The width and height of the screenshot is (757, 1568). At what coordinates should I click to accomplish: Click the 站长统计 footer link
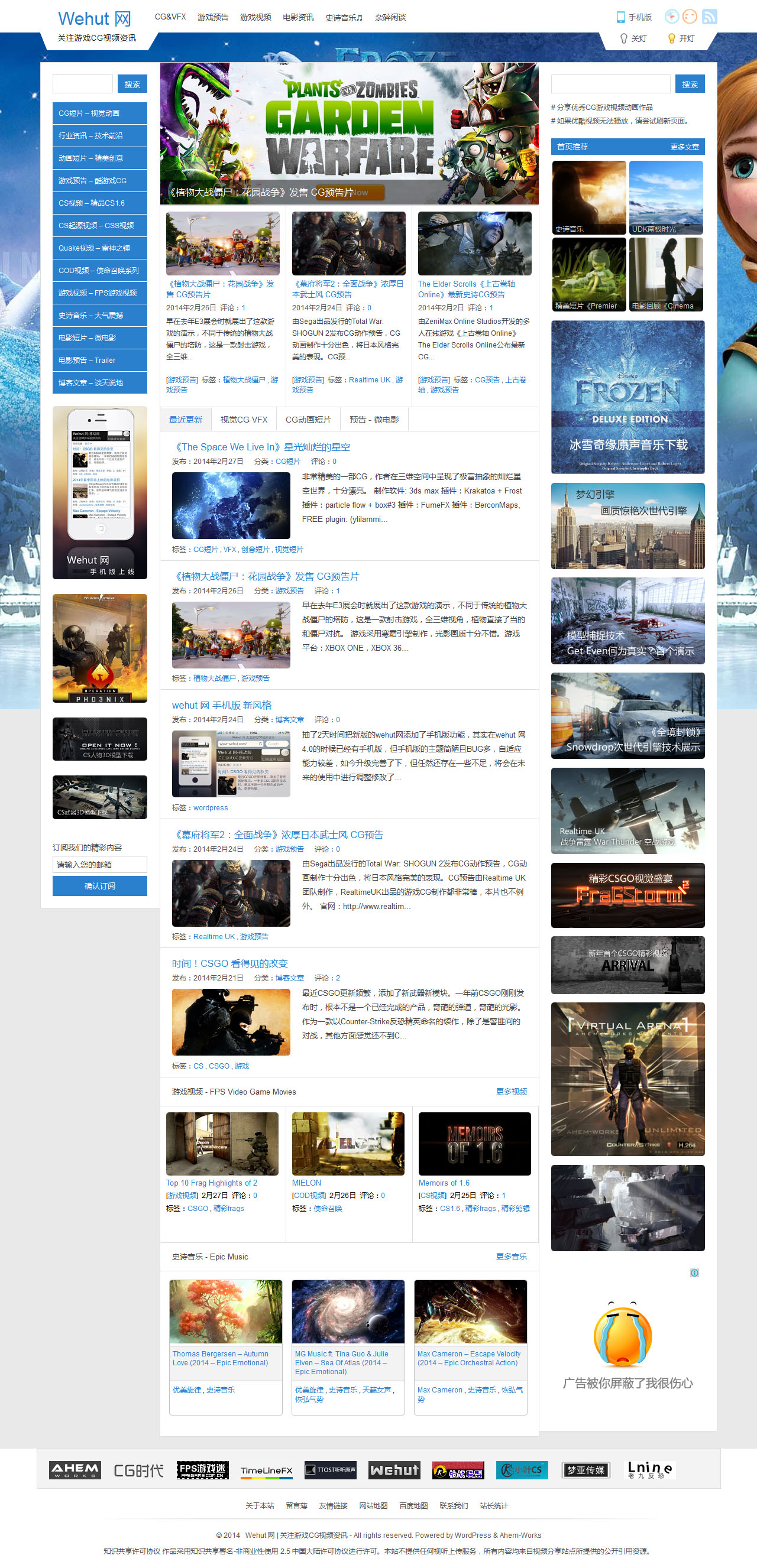tap(494, 1505)
